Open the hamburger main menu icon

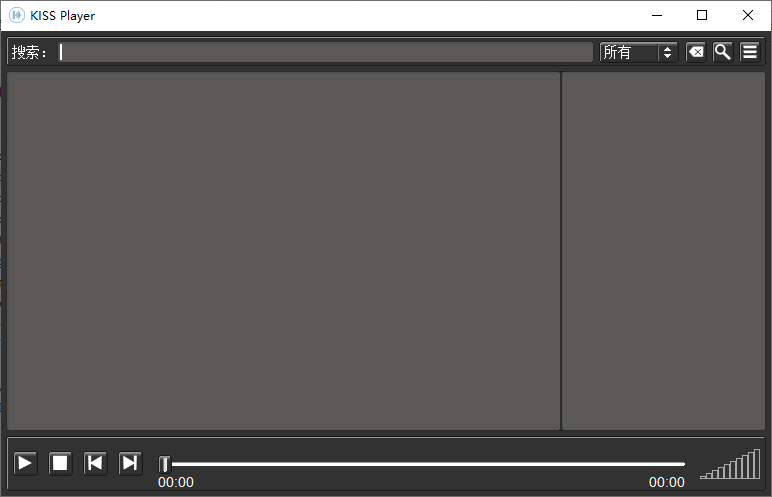coord(749,52)
